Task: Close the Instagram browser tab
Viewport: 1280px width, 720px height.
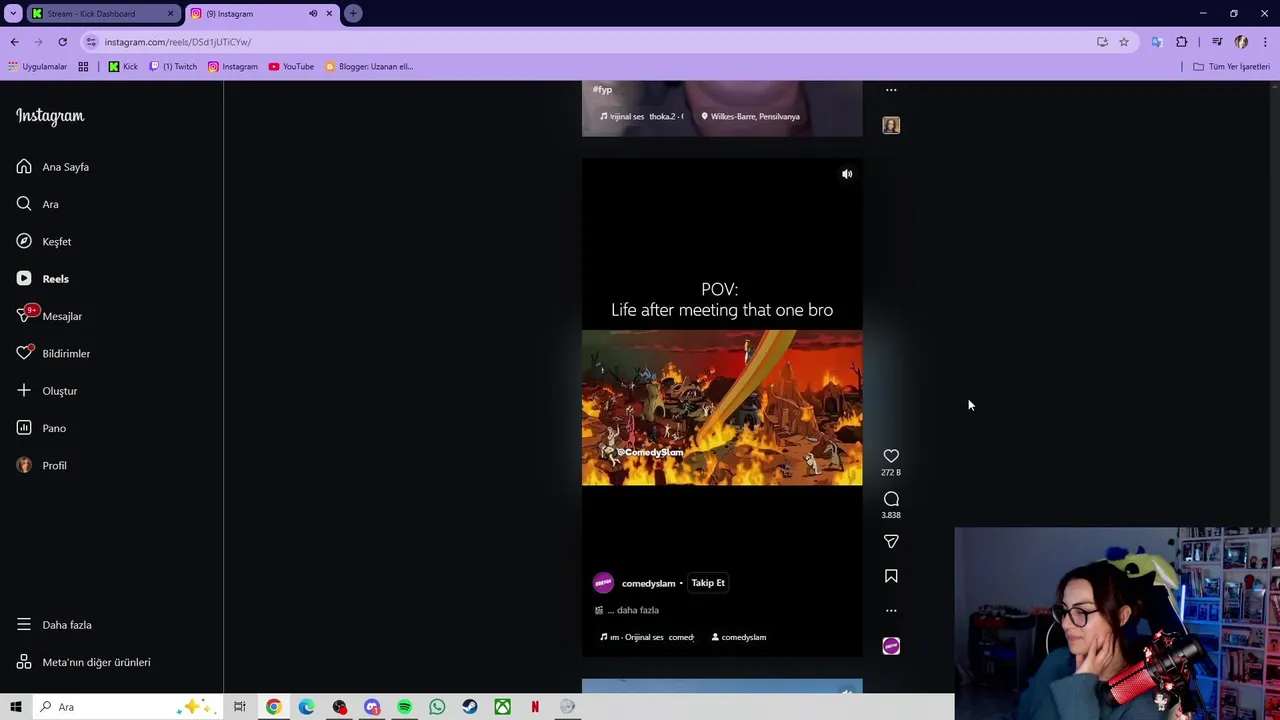Action: (x=329, y=14)
